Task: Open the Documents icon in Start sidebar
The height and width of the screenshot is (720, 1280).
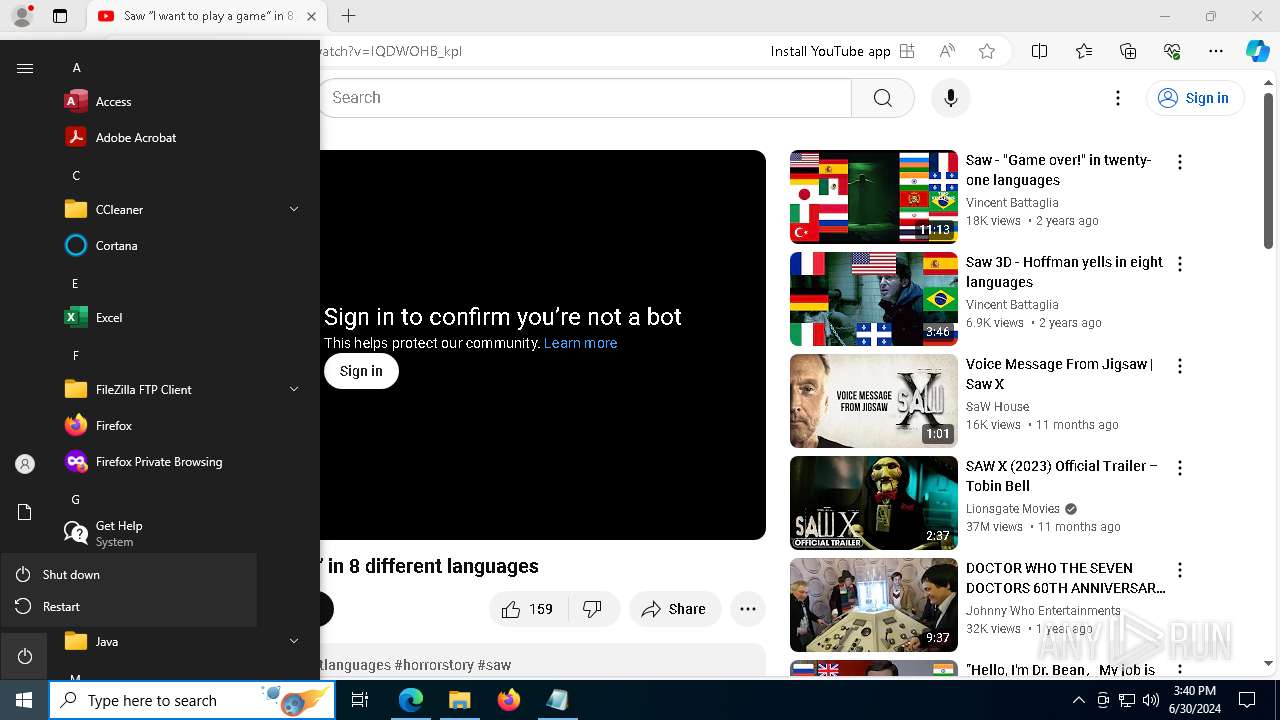Action: tap(25, 512)
